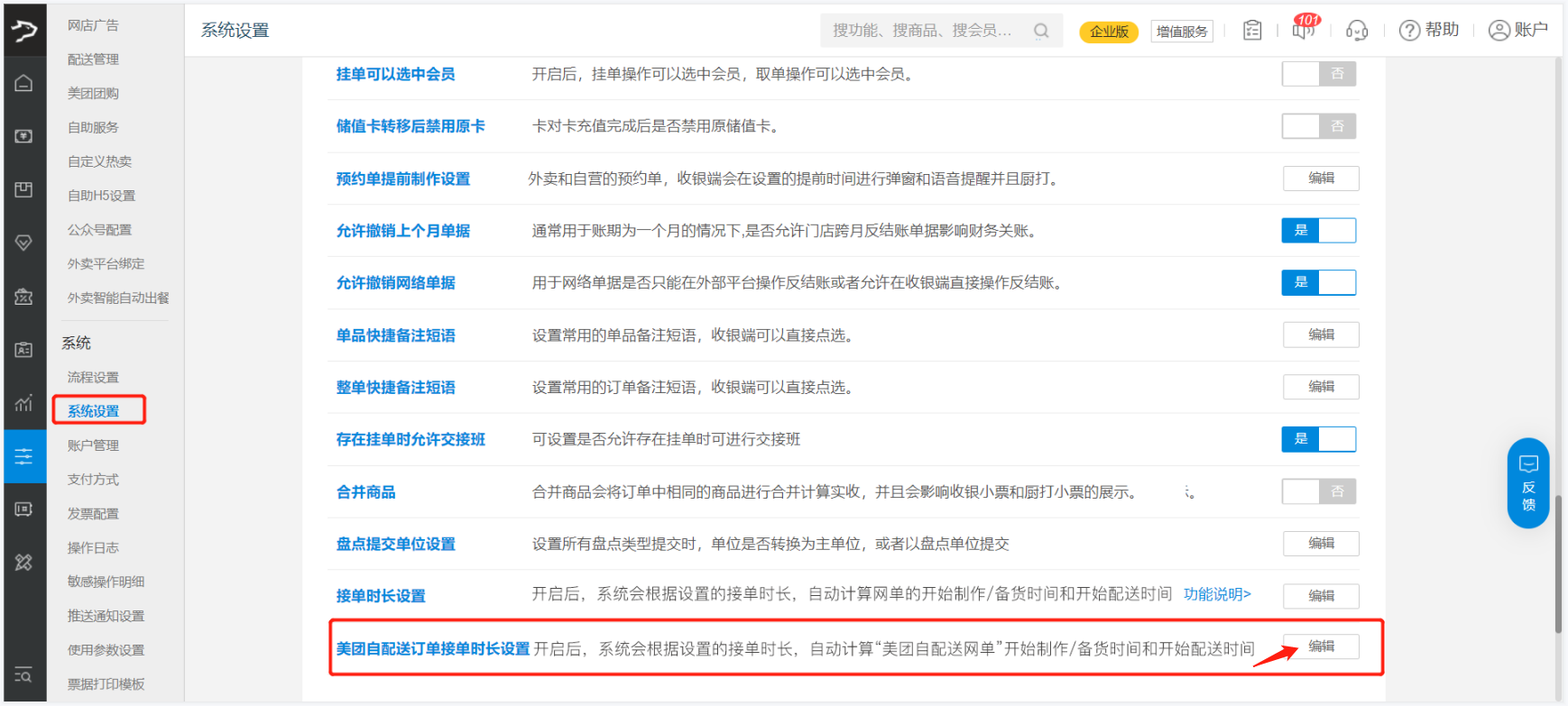Open 公众号配置 menu item
This screenshot has height=706, width=1568.
(x=99, y=230)
